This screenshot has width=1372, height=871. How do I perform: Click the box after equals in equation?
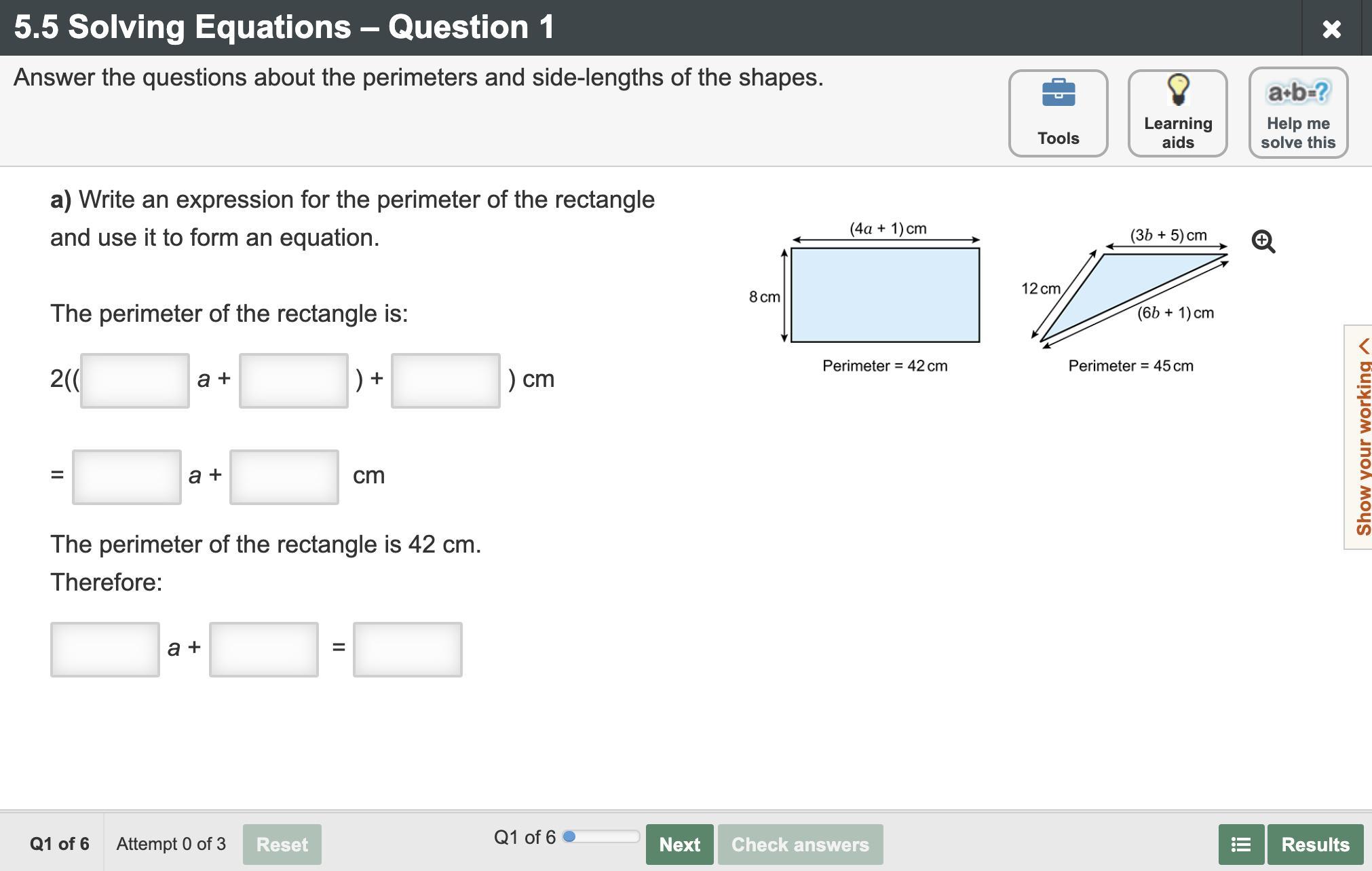click(x=407, y=649)
